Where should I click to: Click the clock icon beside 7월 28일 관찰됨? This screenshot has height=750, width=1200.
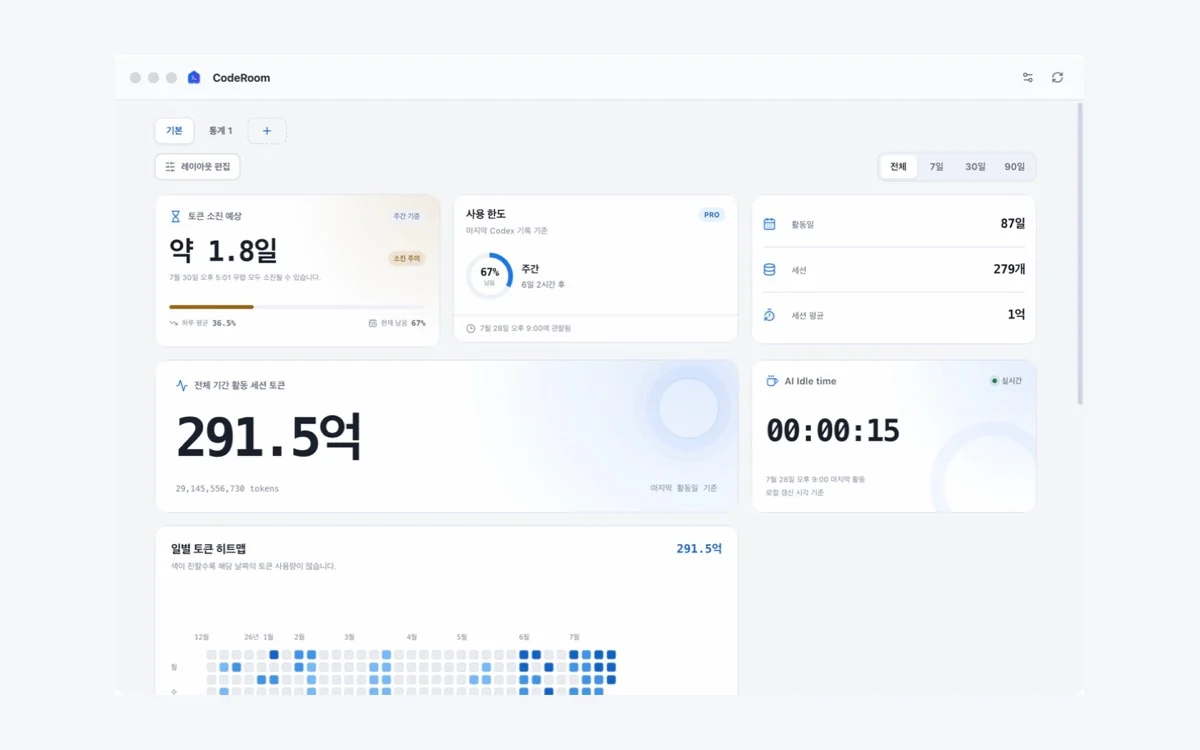(471, 328)
